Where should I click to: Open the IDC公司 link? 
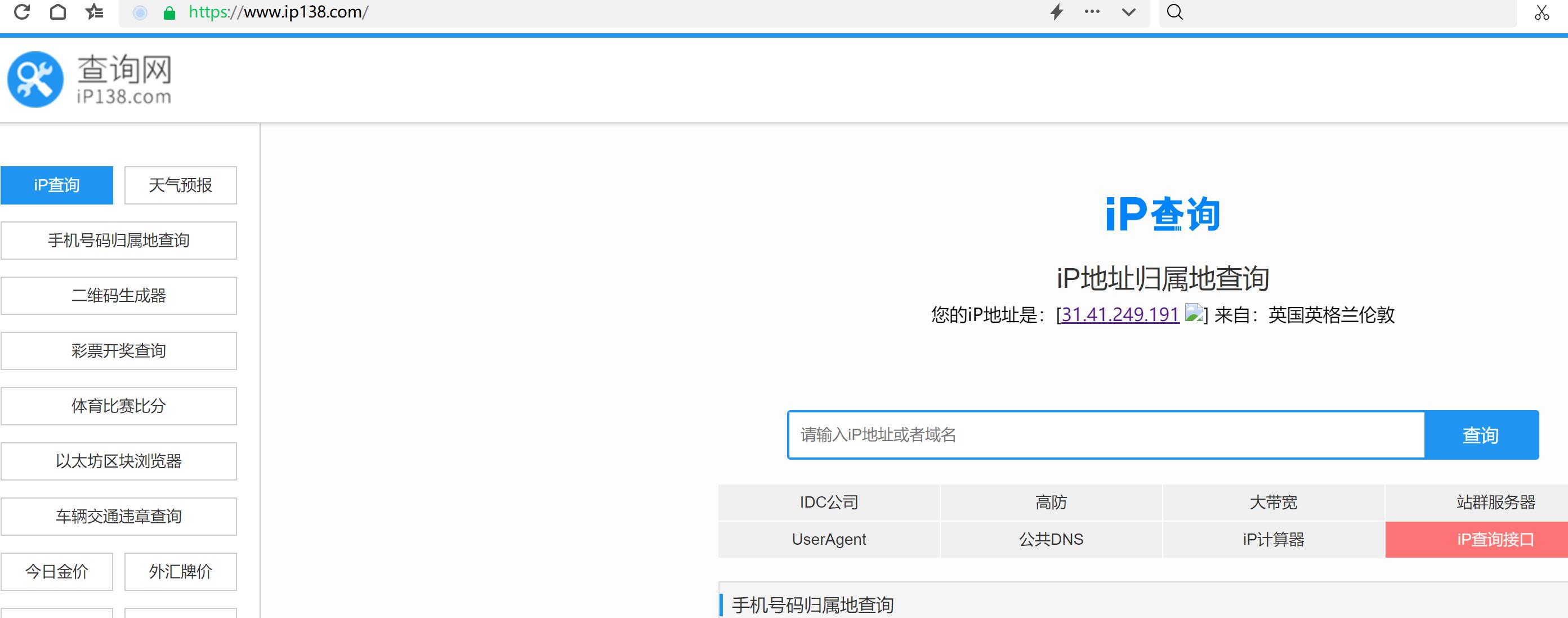tap(829, 503)
